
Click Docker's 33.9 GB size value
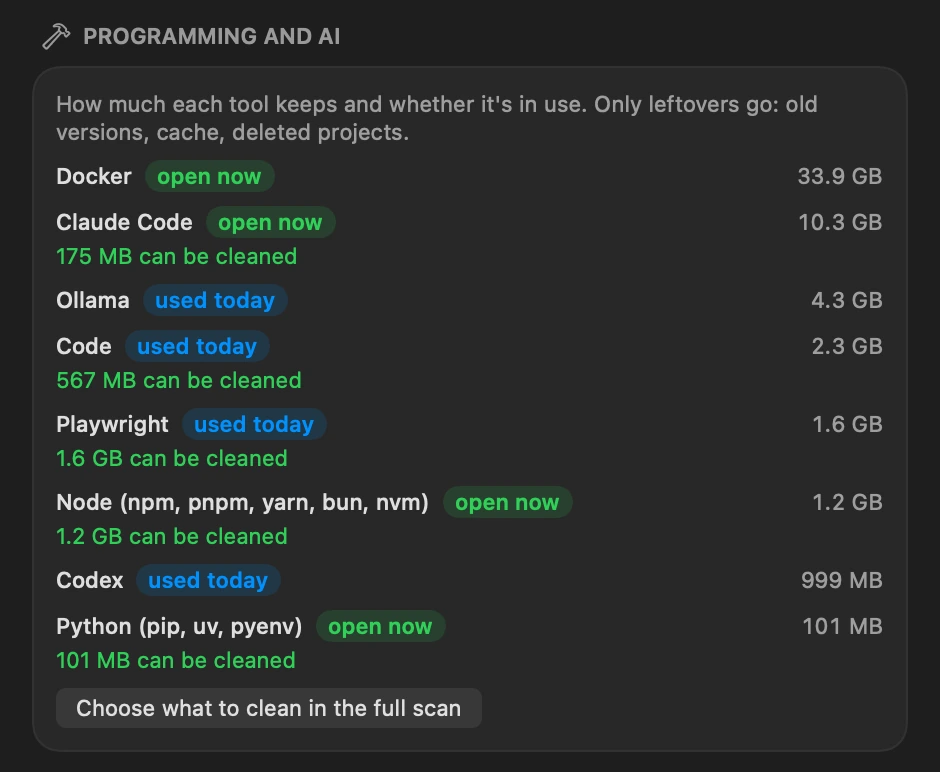pyautogui.click(x=839, y=176)
